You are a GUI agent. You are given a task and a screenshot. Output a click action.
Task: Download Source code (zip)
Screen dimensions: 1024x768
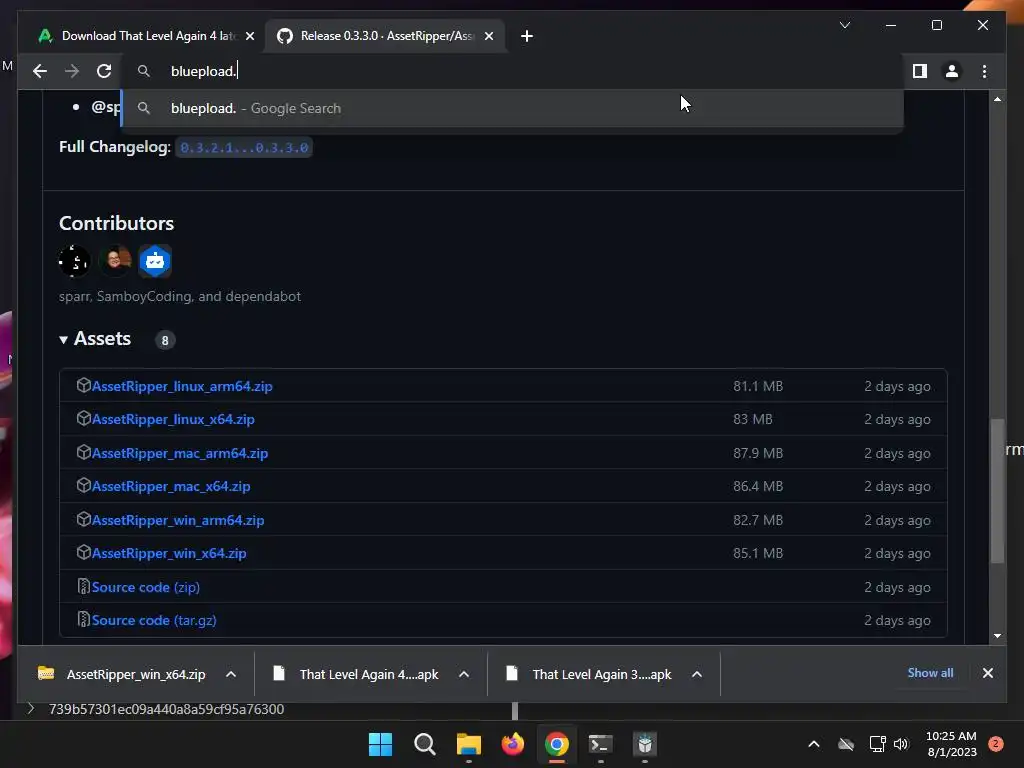(x=146, y=587)
